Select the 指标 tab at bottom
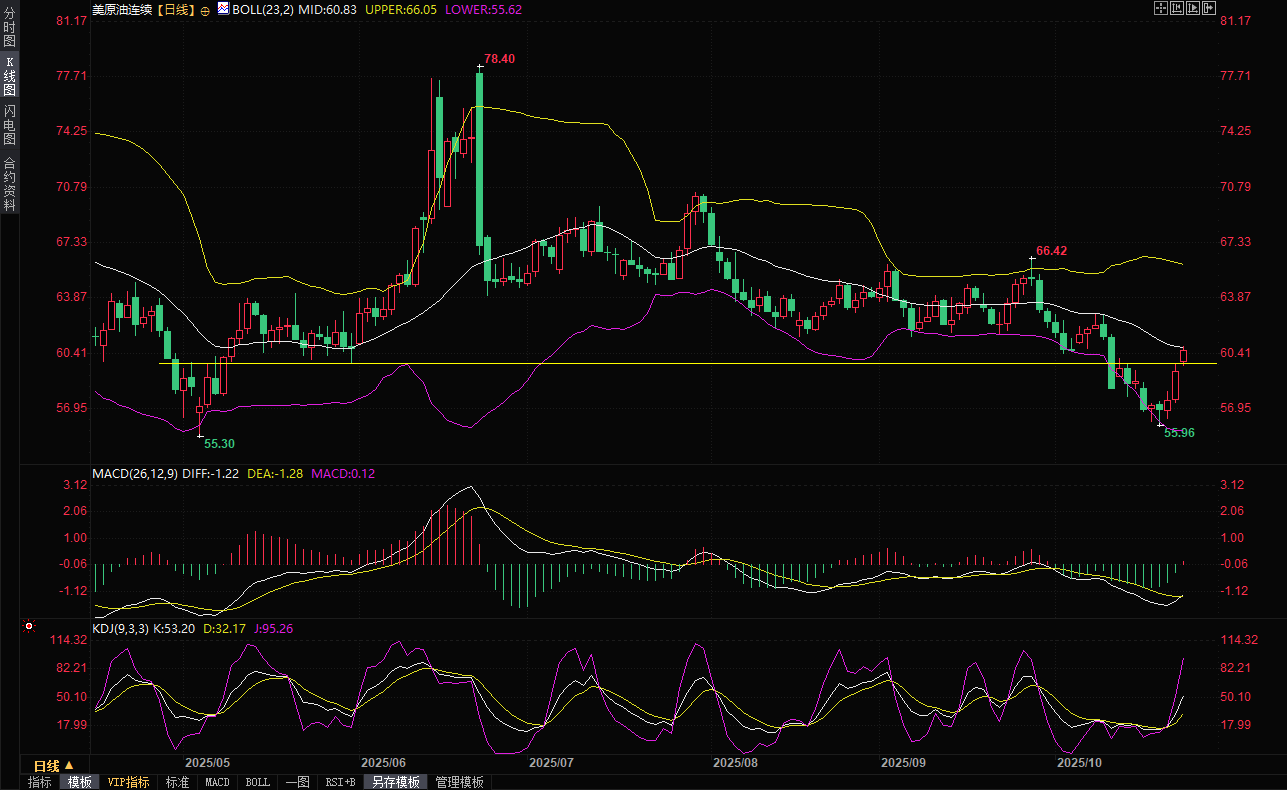The width and height of the screenshot is (1287, 790). click(x=40, y=782)
